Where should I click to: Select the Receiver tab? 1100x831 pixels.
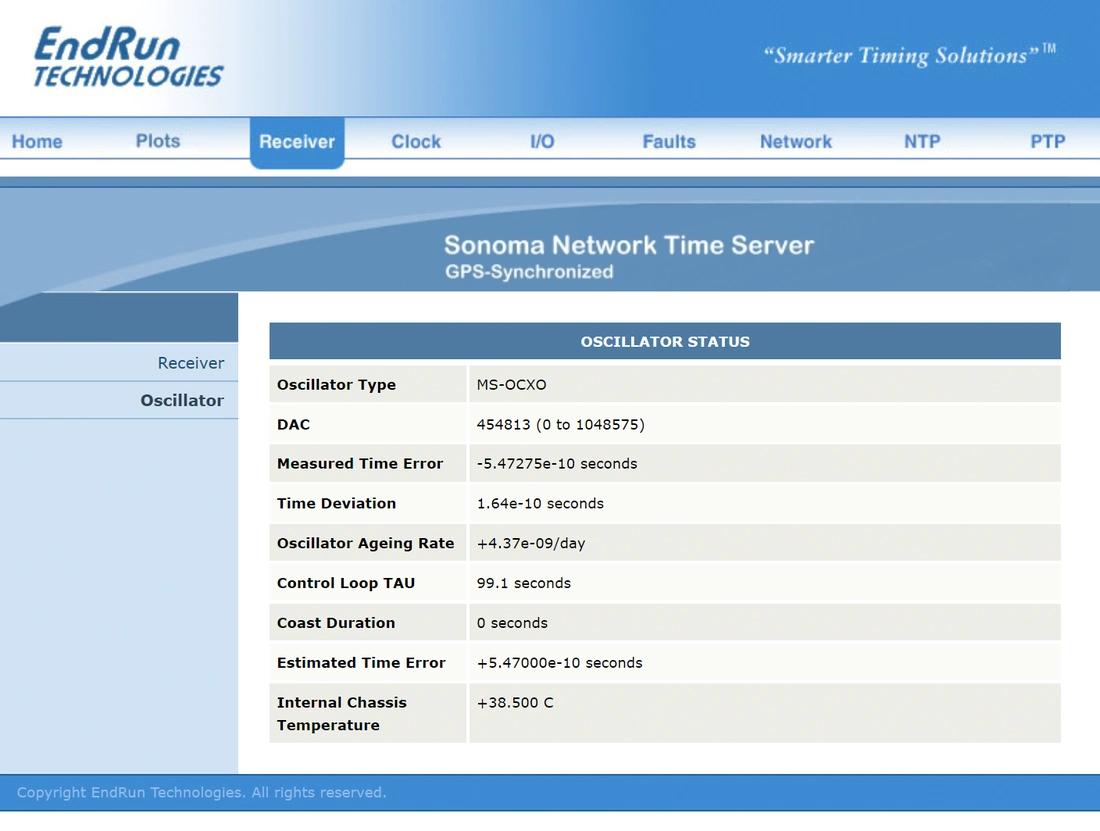(297, 142)
